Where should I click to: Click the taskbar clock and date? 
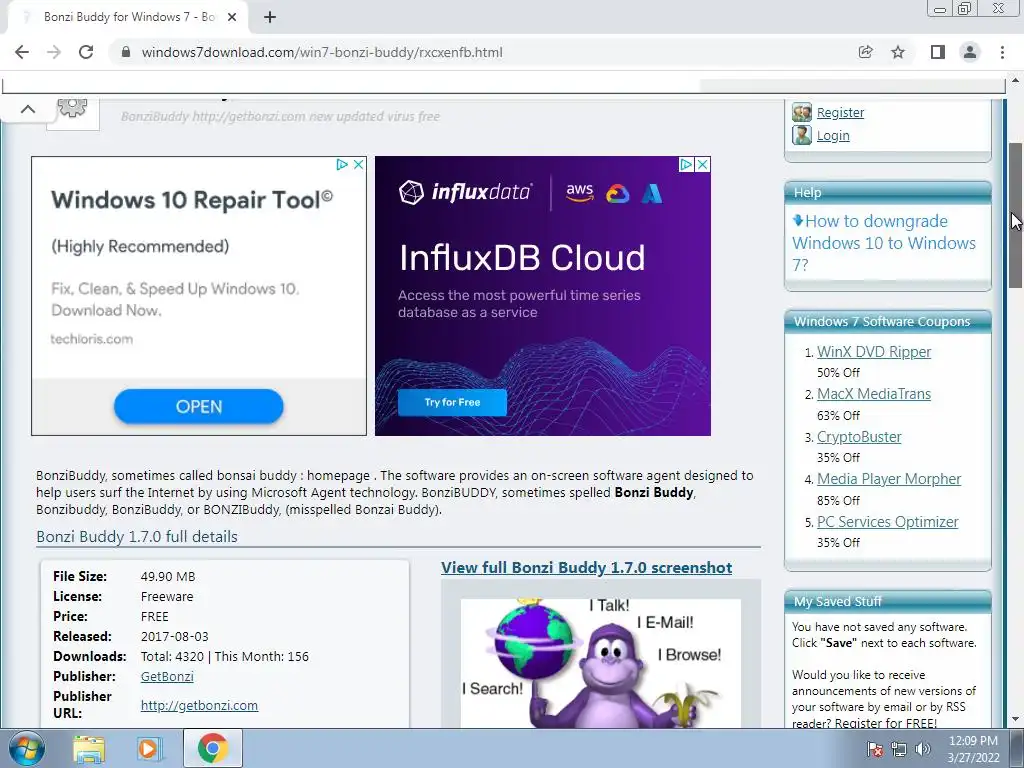tap(973, 749)
